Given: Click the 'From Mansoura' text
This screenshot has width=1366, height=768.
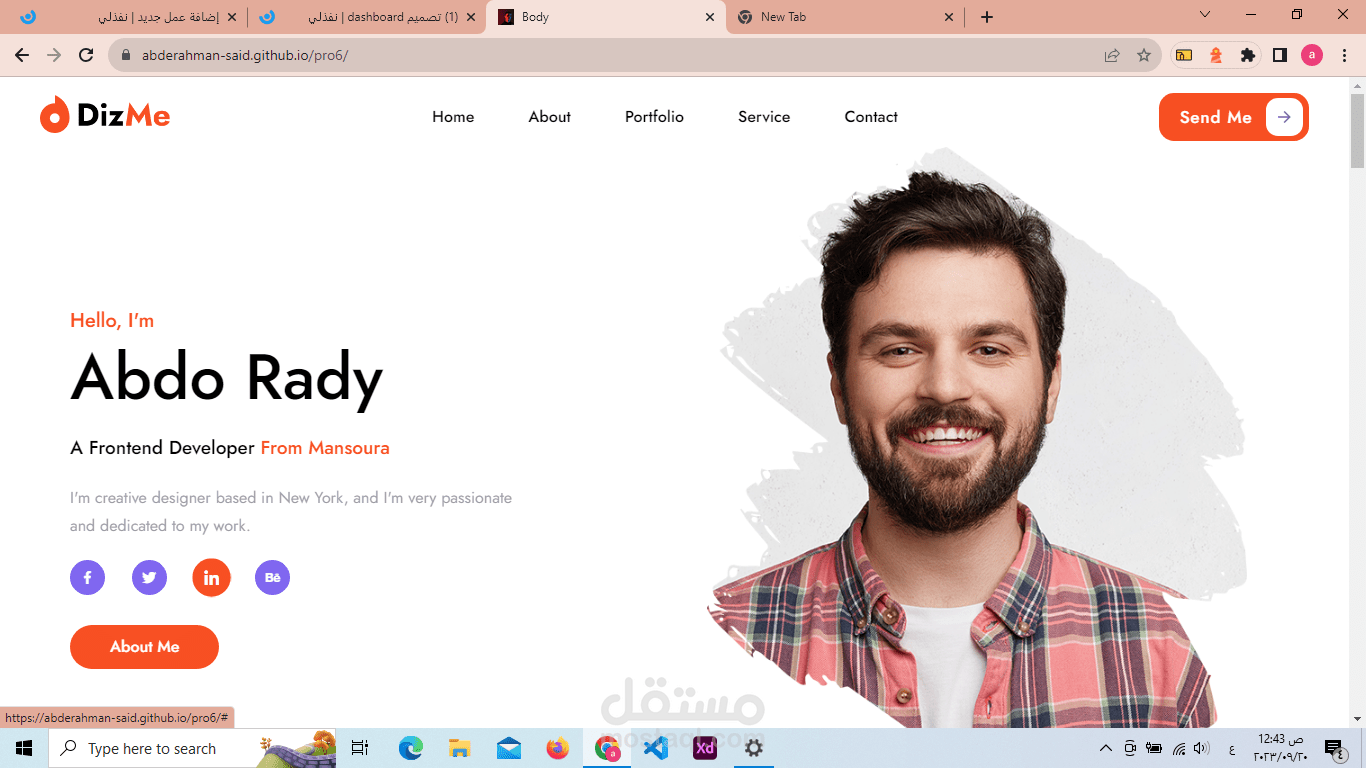Looking at the screenshot, I should click(325, 448).
